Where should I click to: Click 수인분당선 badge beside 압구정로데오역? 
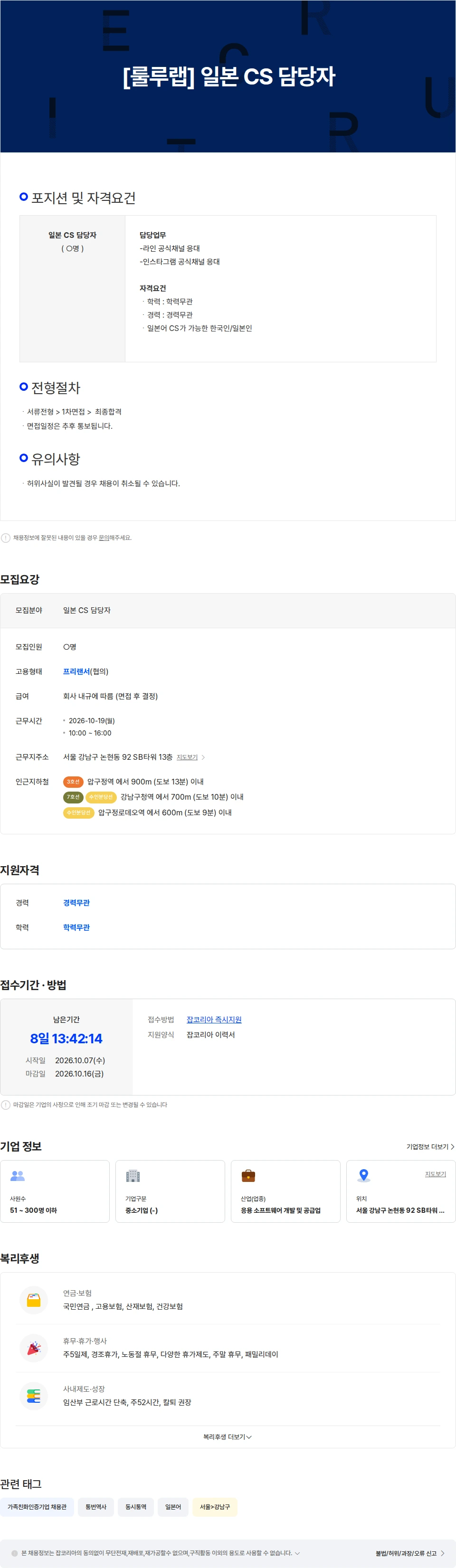[78, 812]
